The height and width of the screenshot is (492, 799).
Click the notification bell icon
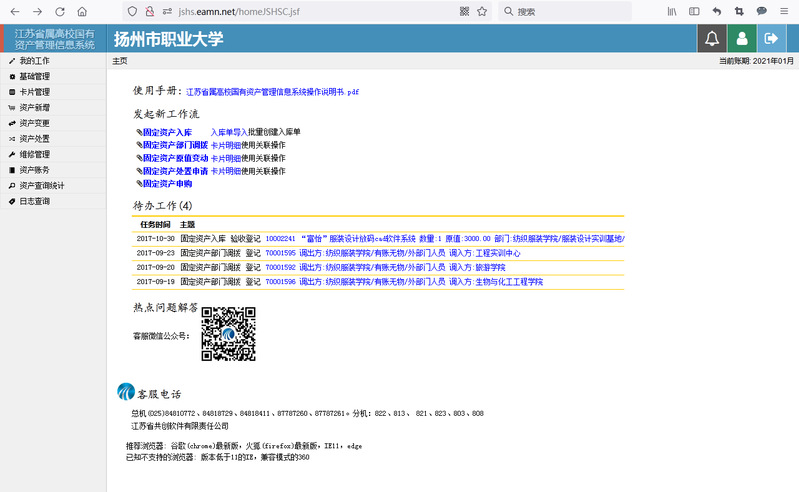pos(712,39)
